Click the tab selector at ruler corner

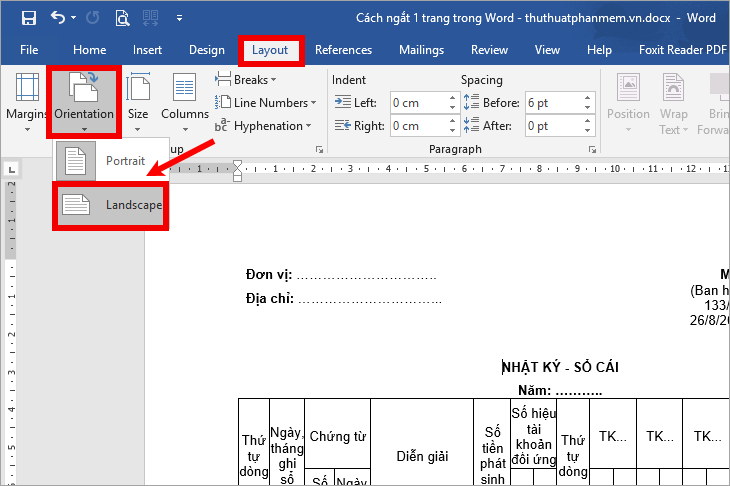pos(12,169)
